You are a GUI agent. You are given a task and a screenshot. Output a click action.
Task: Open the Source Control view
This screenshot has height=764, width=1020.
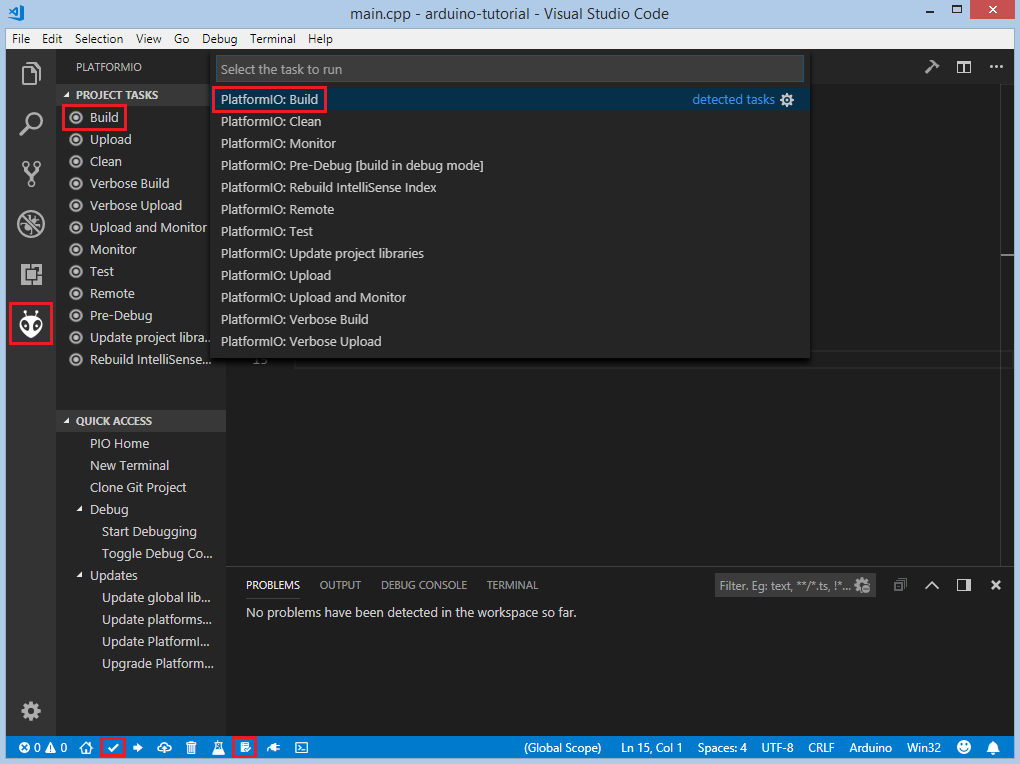click(x=31, y=174)
